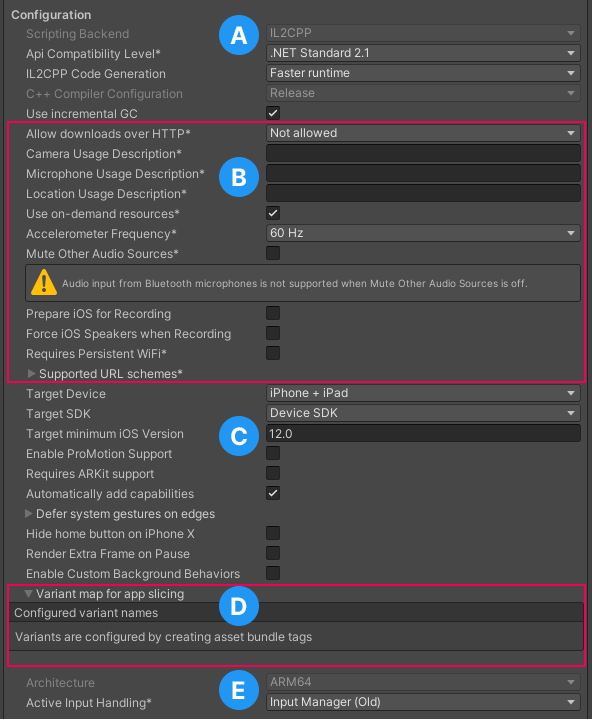This screenshot has width=592, height=719.
Task: Click the Configuration section heading
Action: pos(51,15)
